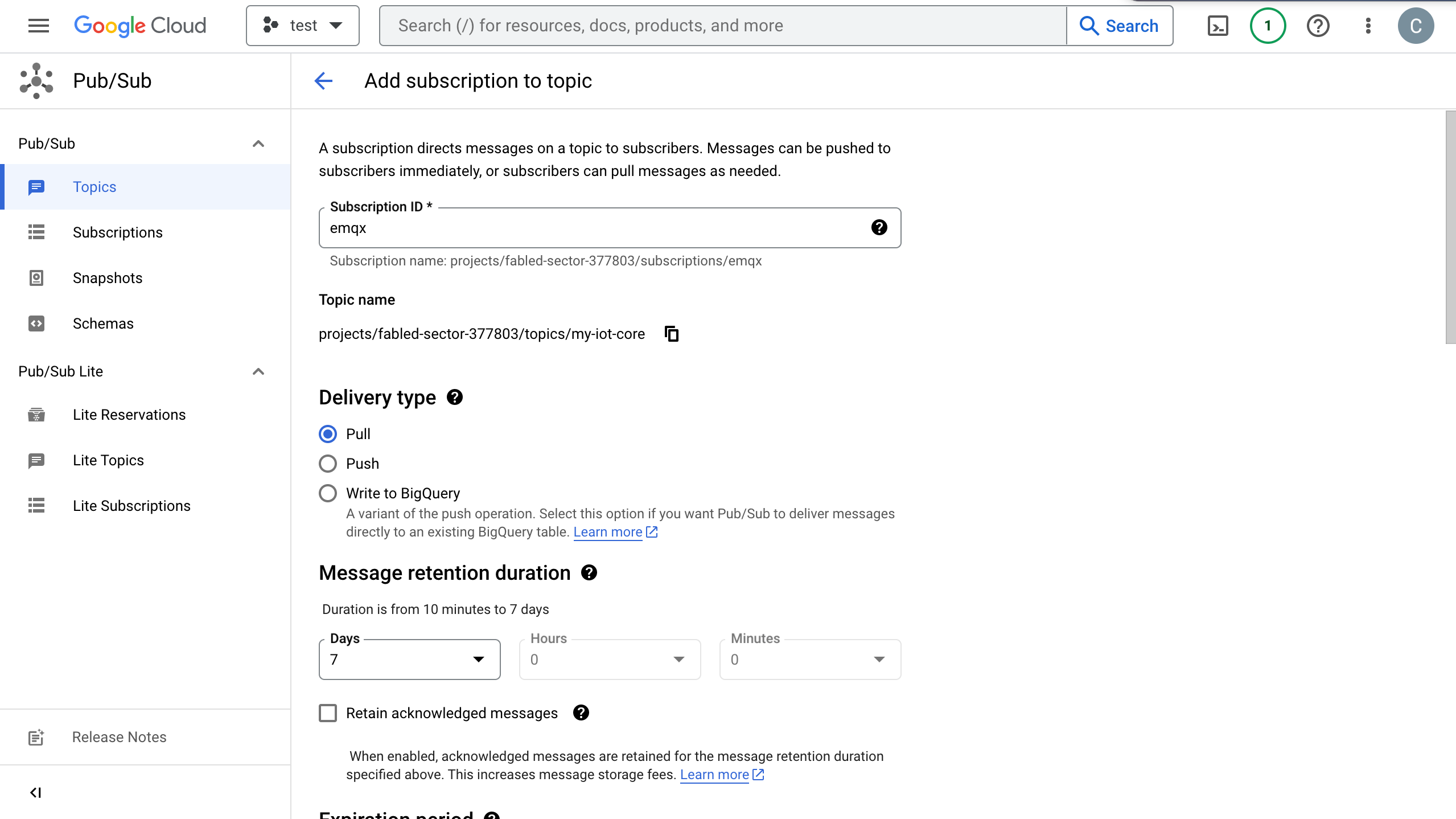1456x819 pixels.
Task: Click the Release Notes sidebar icon
Action: [x=35, y=737]
